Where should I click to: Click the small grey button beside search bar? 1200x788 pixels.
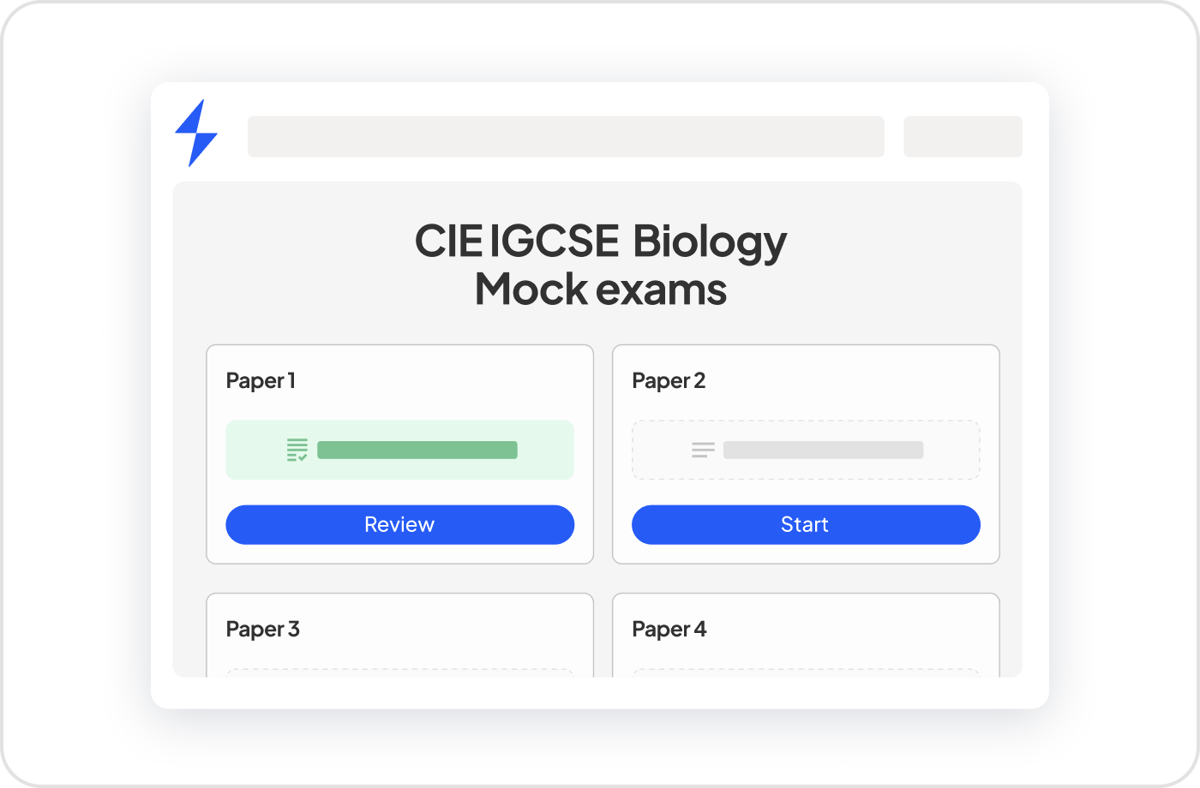pos(963,137)
